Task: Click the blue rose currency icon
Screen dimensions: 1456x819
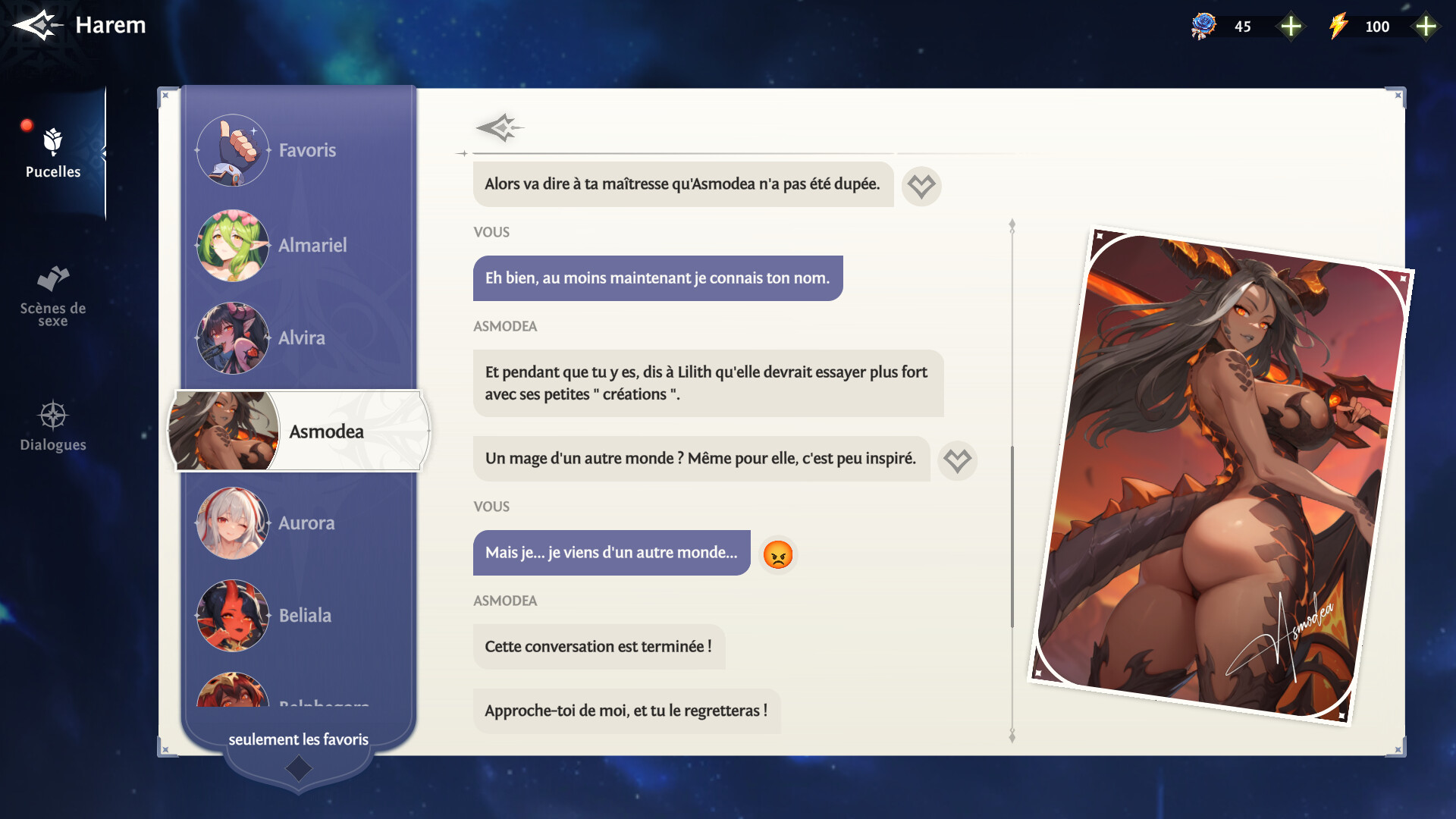Action: tap(1203, 27)
